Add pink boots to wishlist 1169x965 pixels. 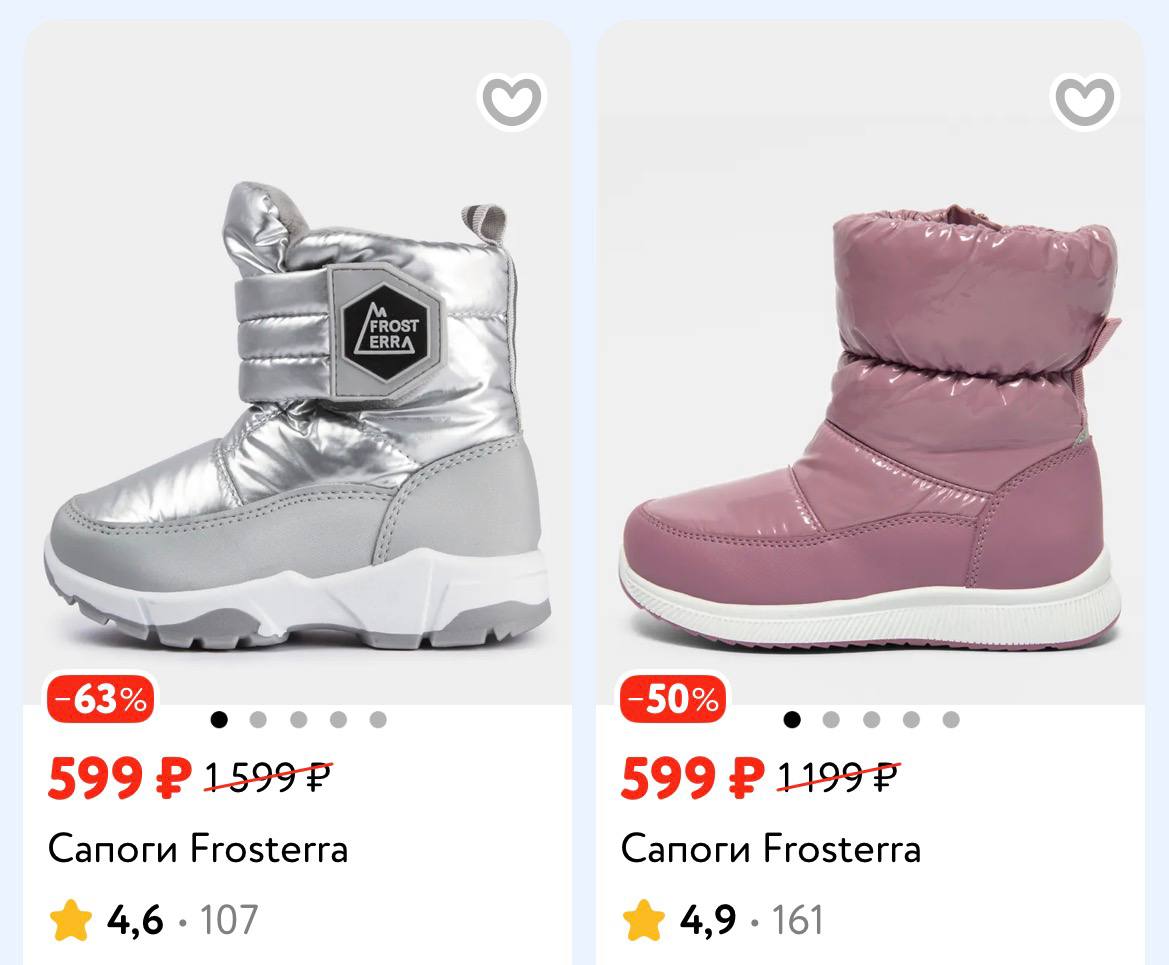coord(1084,100)
